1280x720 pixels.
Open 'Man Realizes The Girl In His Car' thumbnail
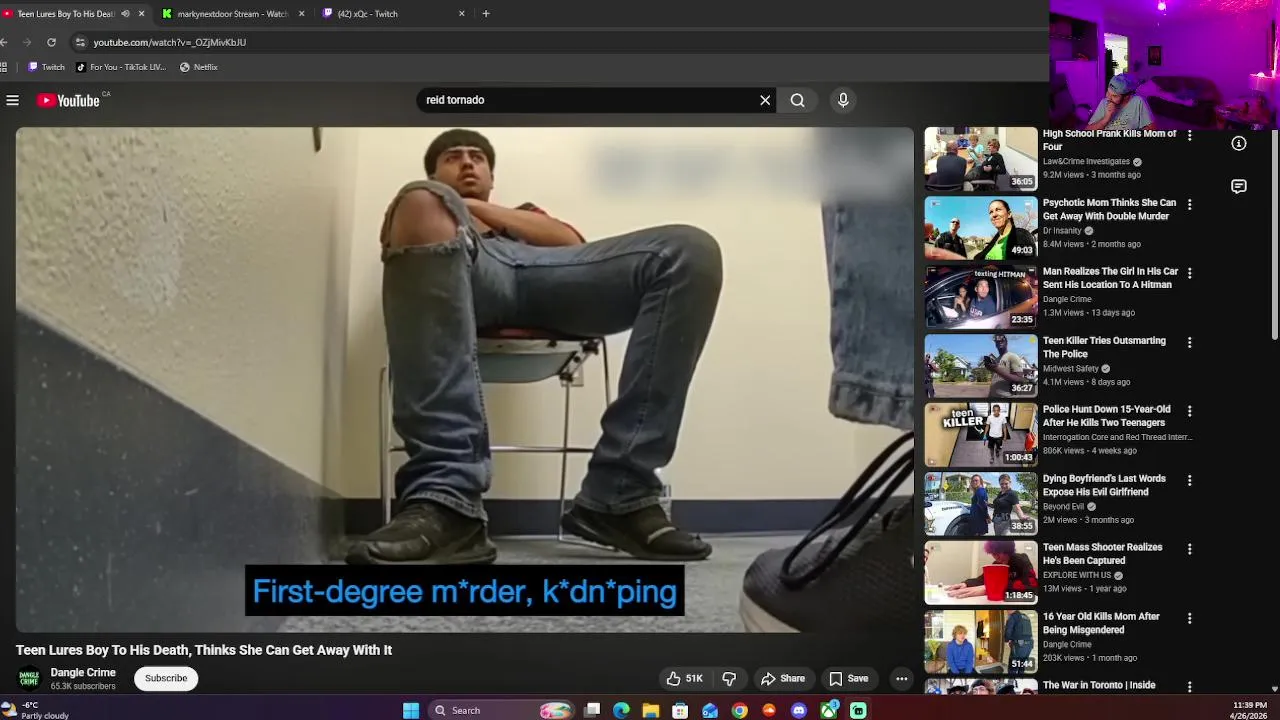[x=981, y=297]
